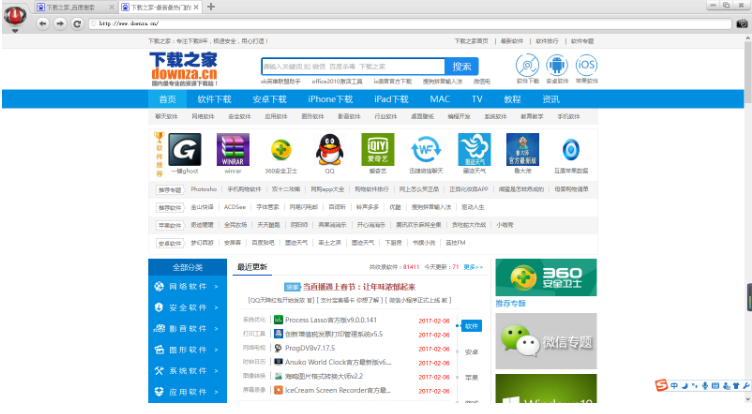Open the 安卓下载 navigation tab
This screenshot has width=752, height=414.
pyautogui.click(x=270, y=99)
